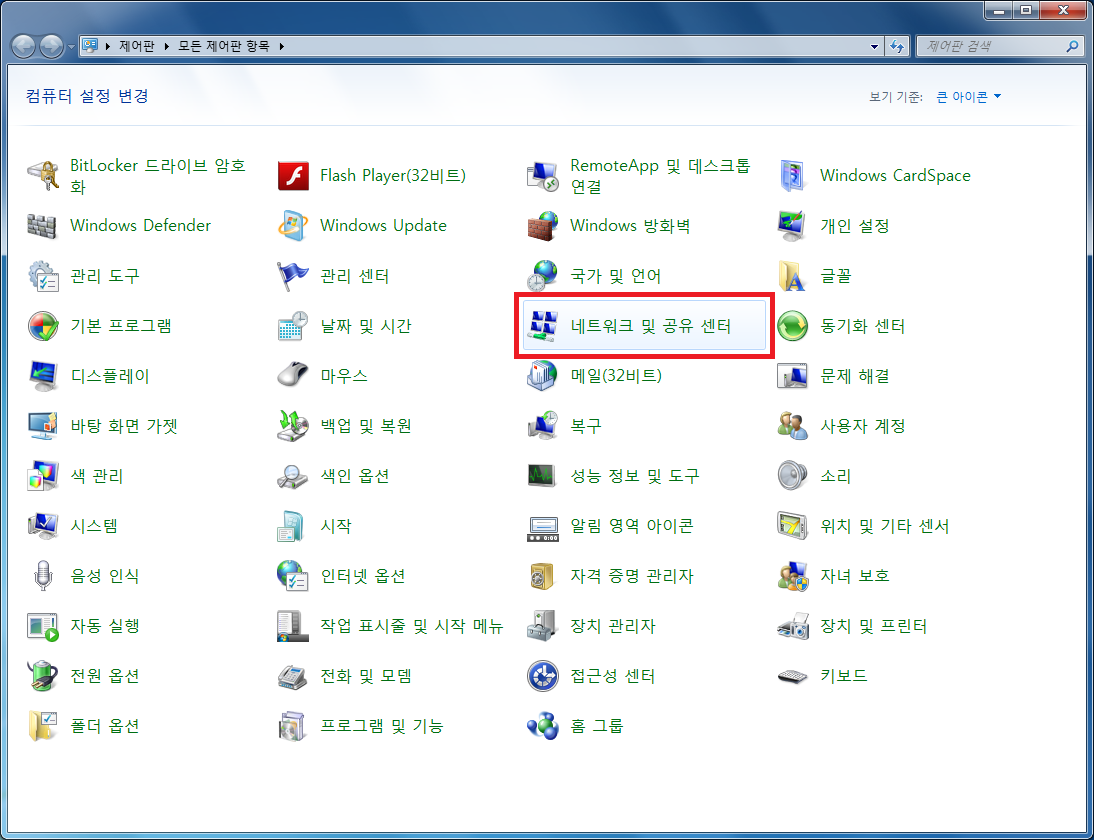Screen dimensions: 1094x840
Task: Open the 홈 그룹 icon
Action: (x=543, y=726)
